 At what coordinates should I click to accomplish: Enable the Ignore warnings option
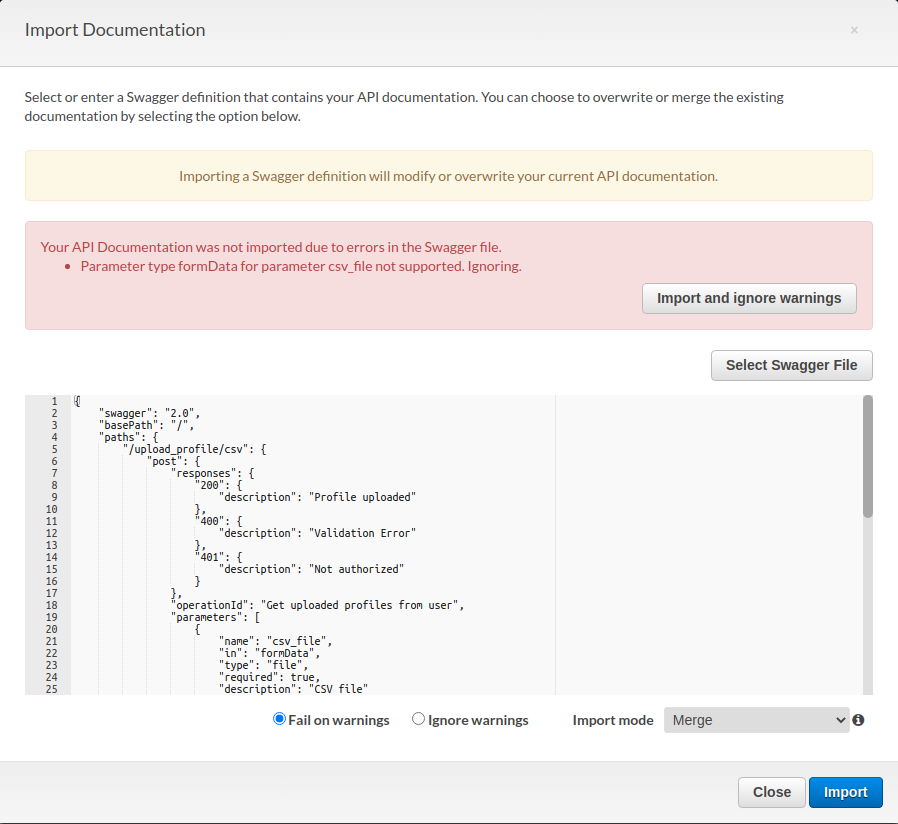(x=419, y=720)
